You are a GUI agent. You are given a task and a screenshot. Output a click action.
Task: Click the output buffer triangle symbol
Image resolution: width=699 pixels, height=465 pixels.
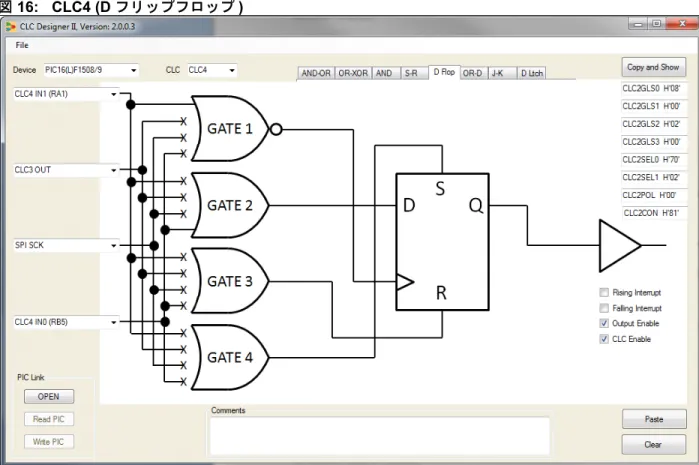coord(620,245)
